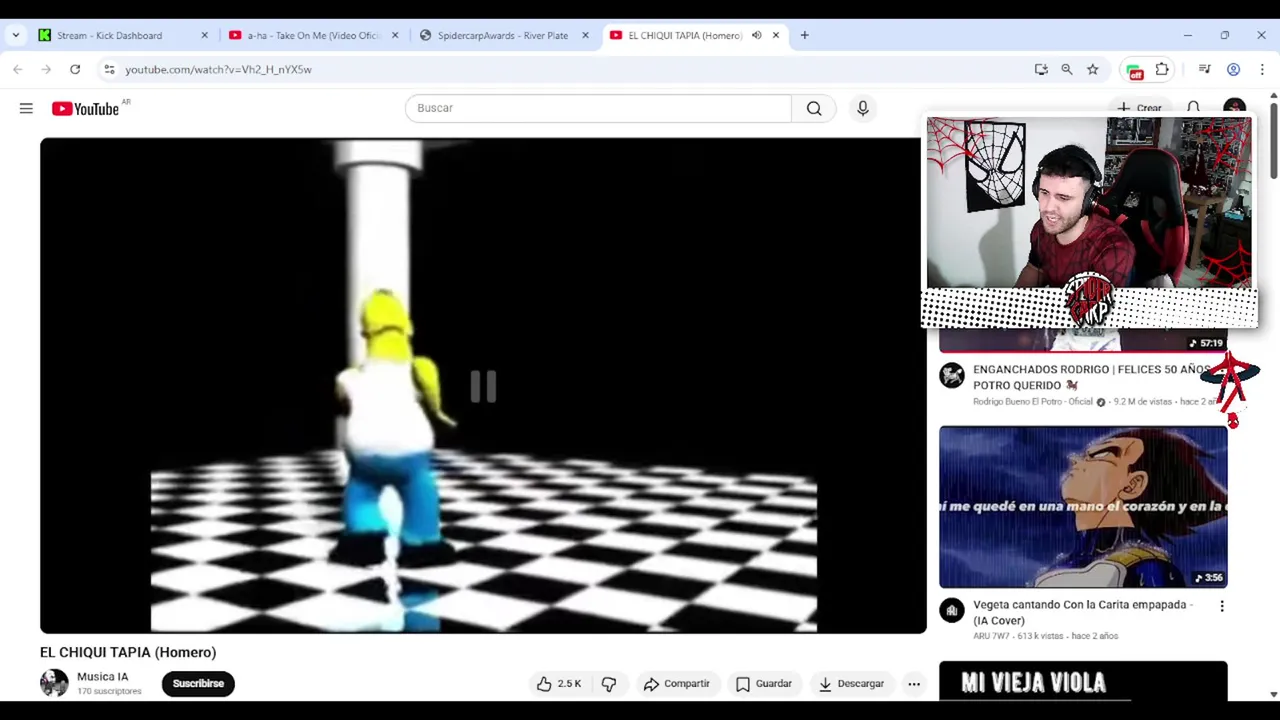Screen dimensions: 1280x720
Task: Open the Musica IA channel name link
Action: tap(103, 677)
